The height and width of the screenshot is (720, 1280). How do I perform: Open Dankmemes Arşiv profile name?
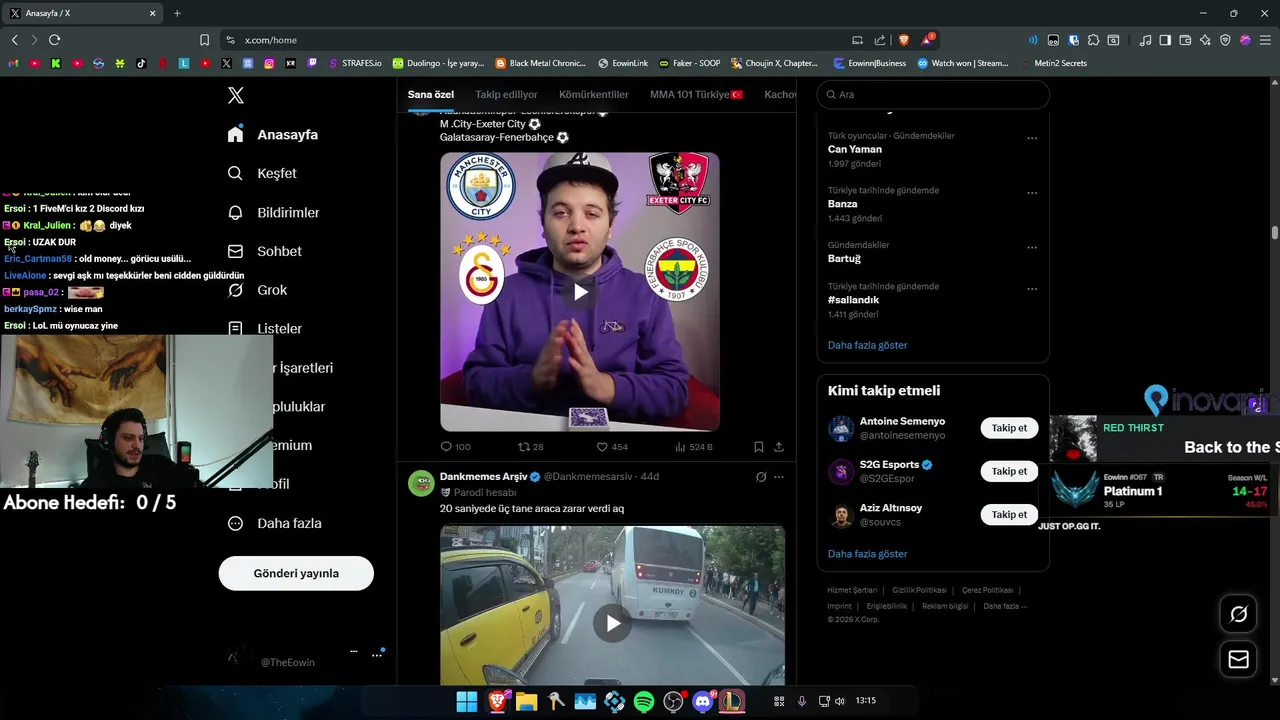483,477
